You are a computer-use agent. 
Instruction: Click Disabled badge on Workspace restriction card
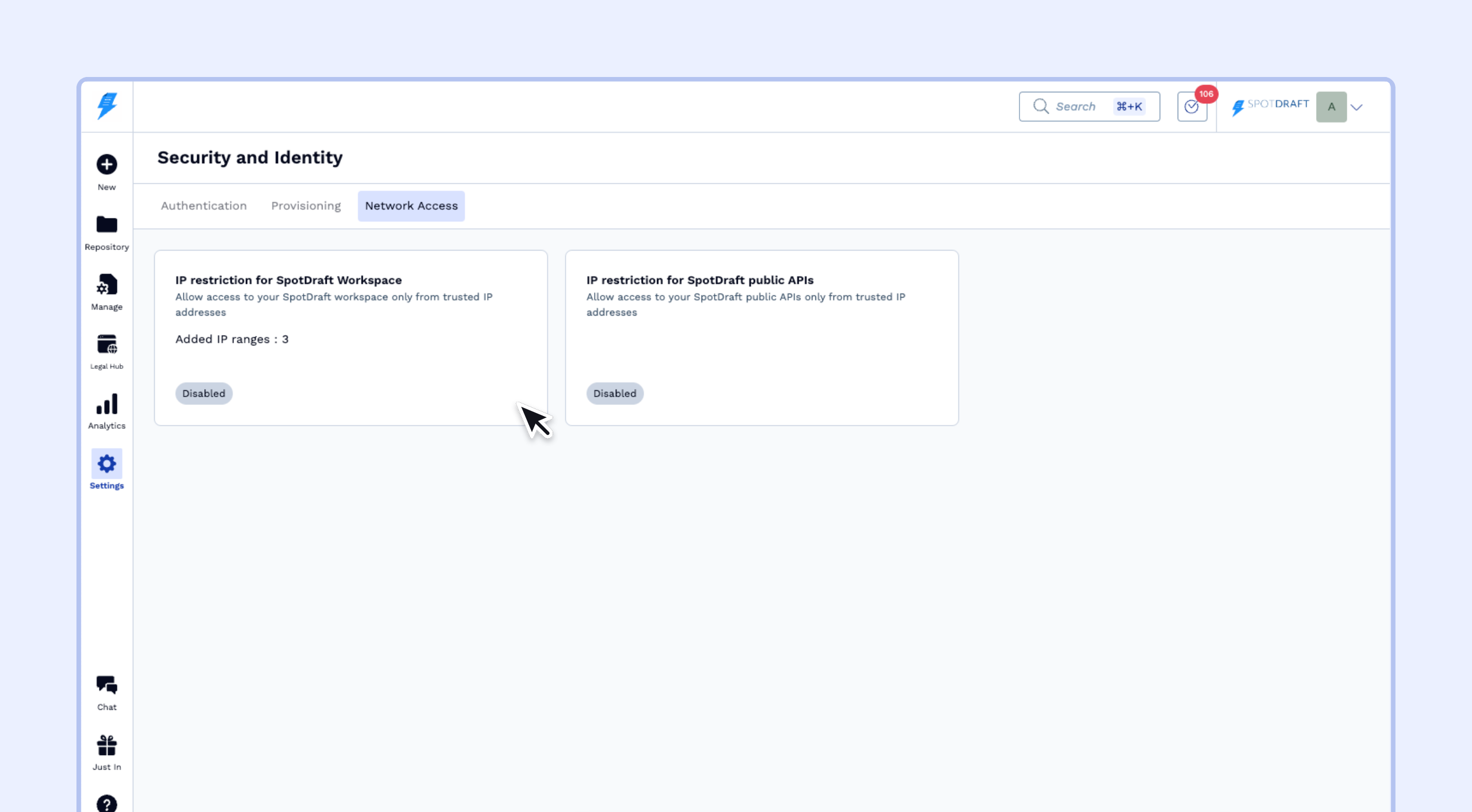[204, 394]
